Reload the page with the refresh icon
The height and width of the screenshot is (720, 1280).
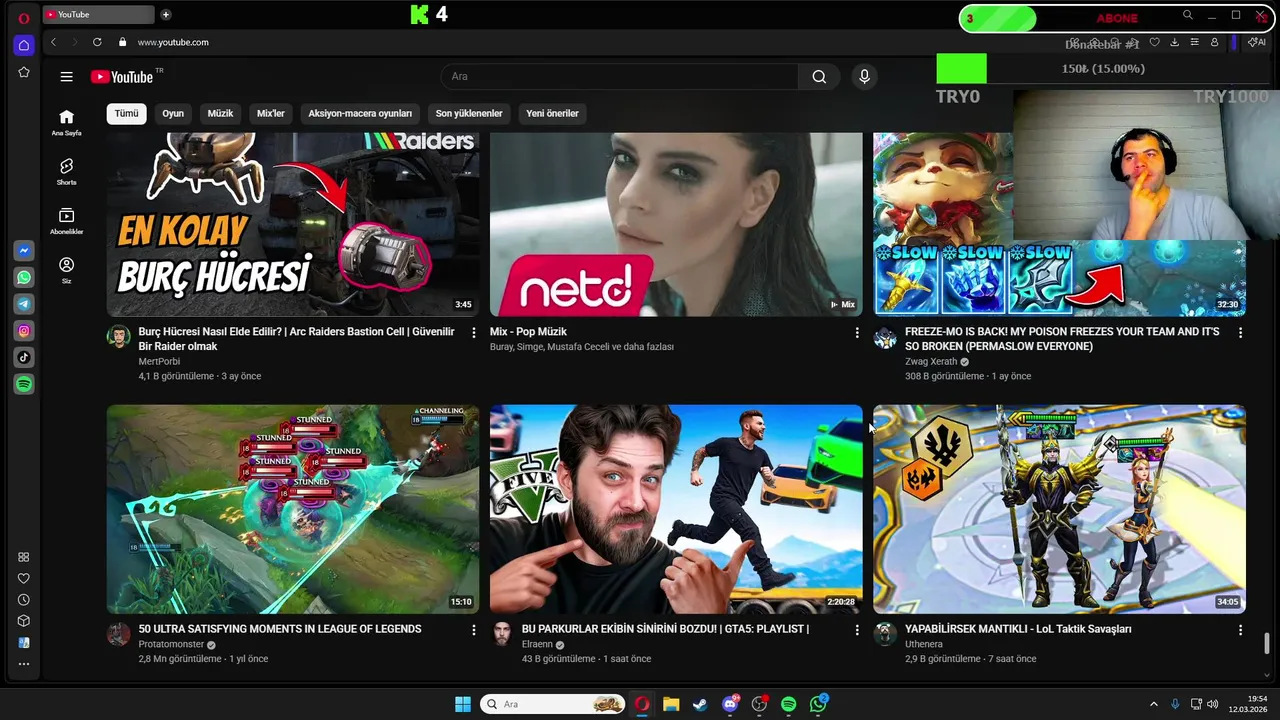(x=97, y=42)
